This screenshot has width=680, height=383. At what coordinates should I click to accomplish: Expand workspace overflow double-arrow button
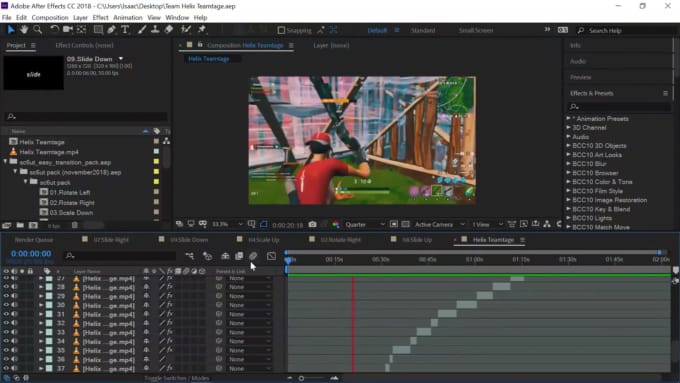pyautogui.click(x=547, y=29)
